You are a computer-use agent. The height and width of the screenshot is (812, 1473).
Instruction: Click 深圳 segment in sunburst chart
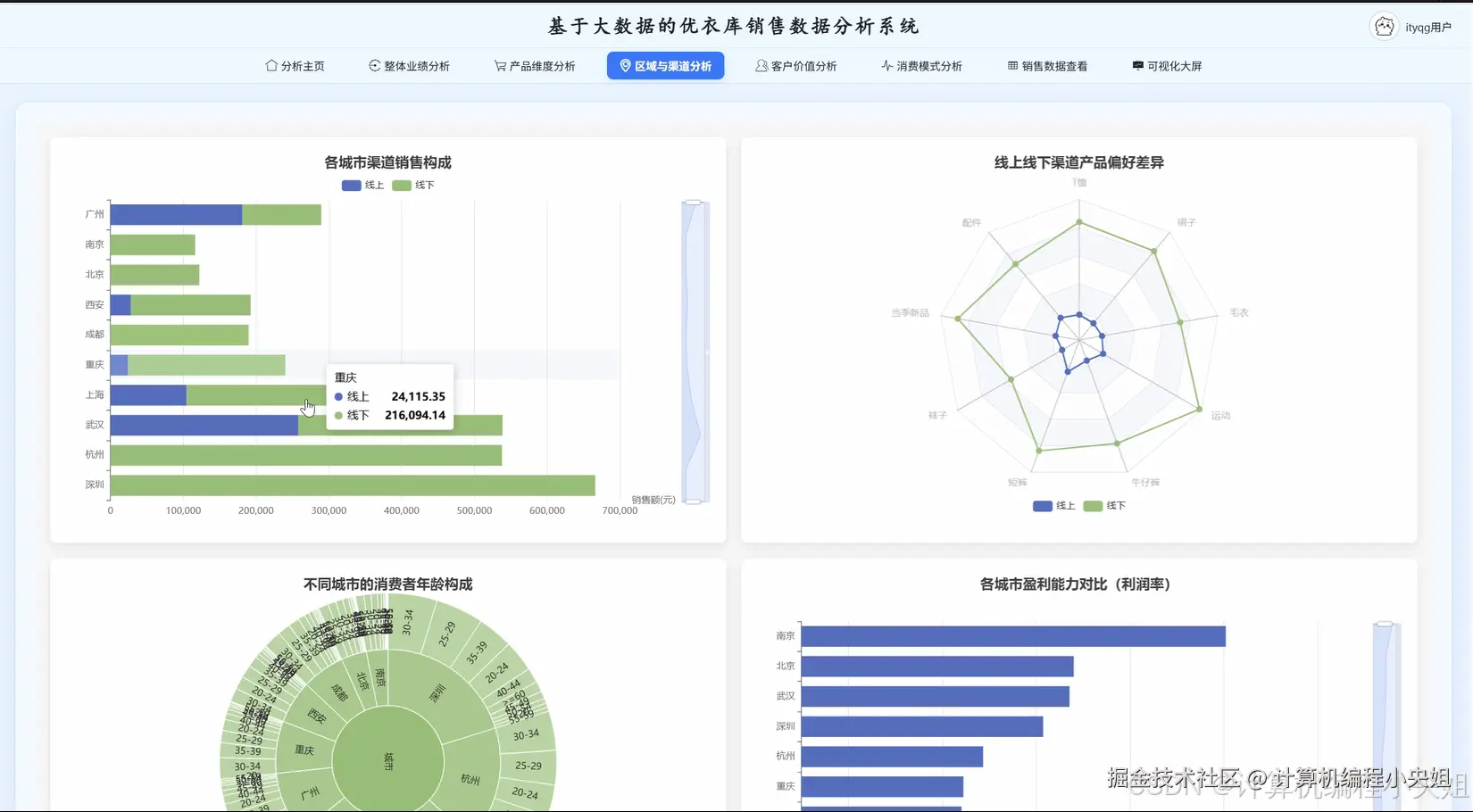437,694
